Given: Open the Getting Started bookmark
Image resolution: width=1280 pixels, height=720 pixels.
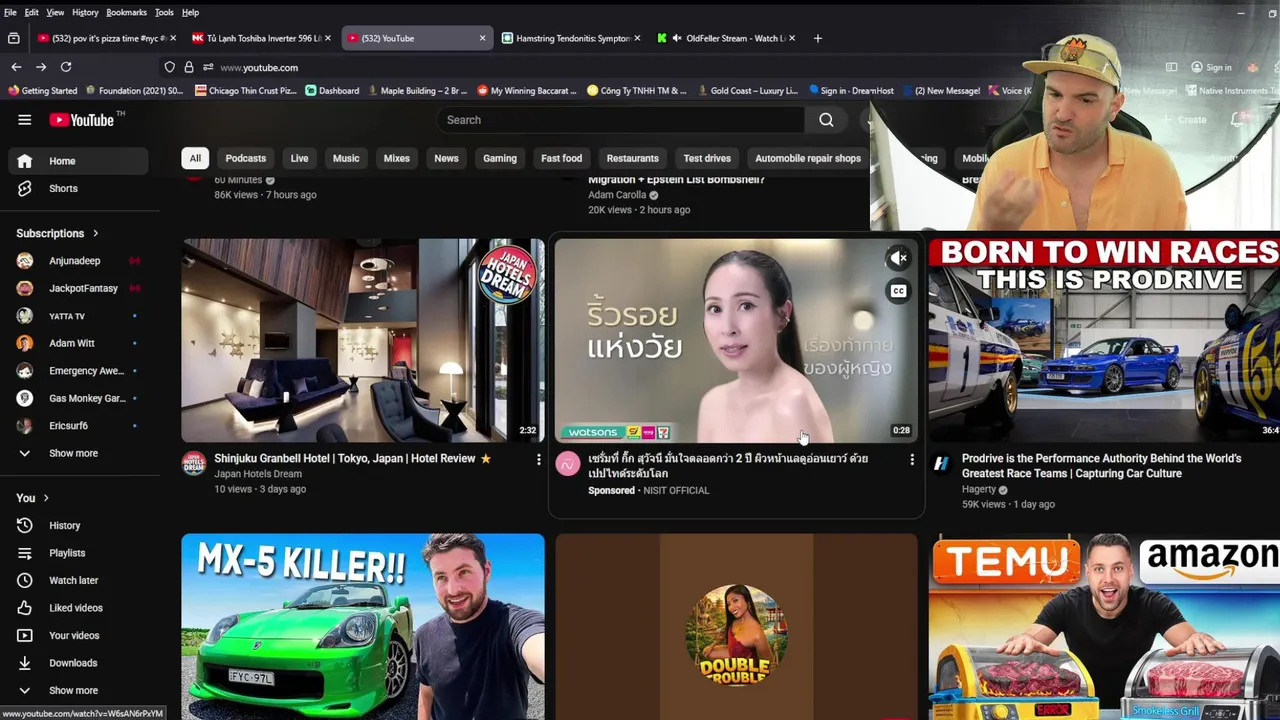Looking at the screenshot, I should pos(43,90).
